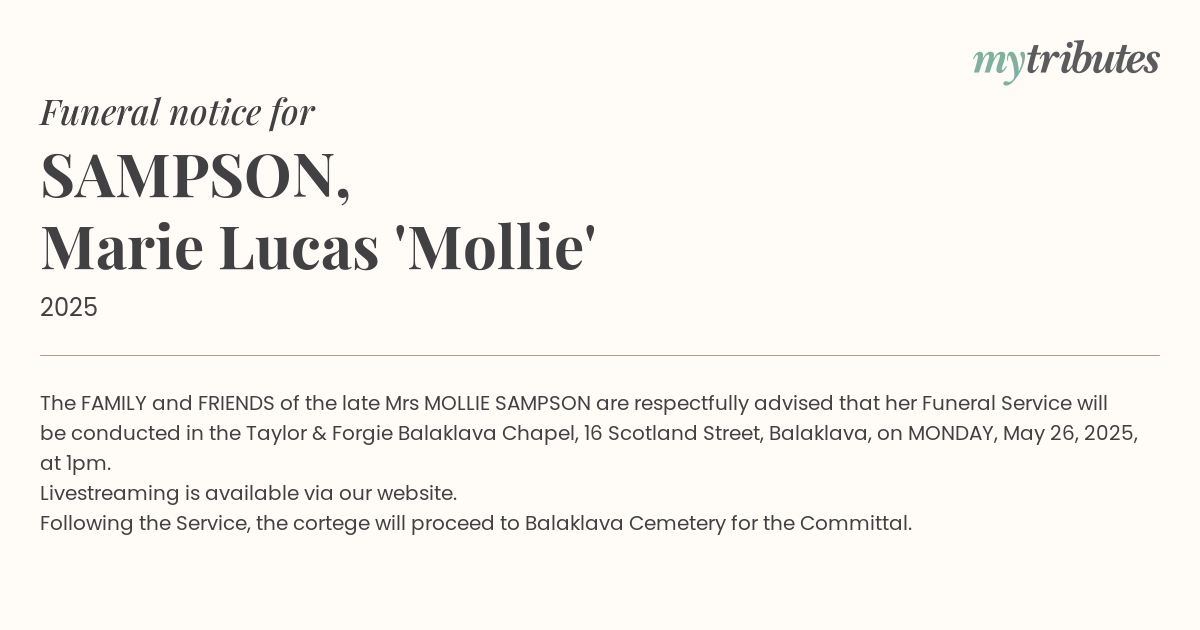Image resolution: width=1200 pixels, height=630 pixels.
Task: Click the name MOLLIE SAMPSON in the paragraph
Action: (507, 403)
